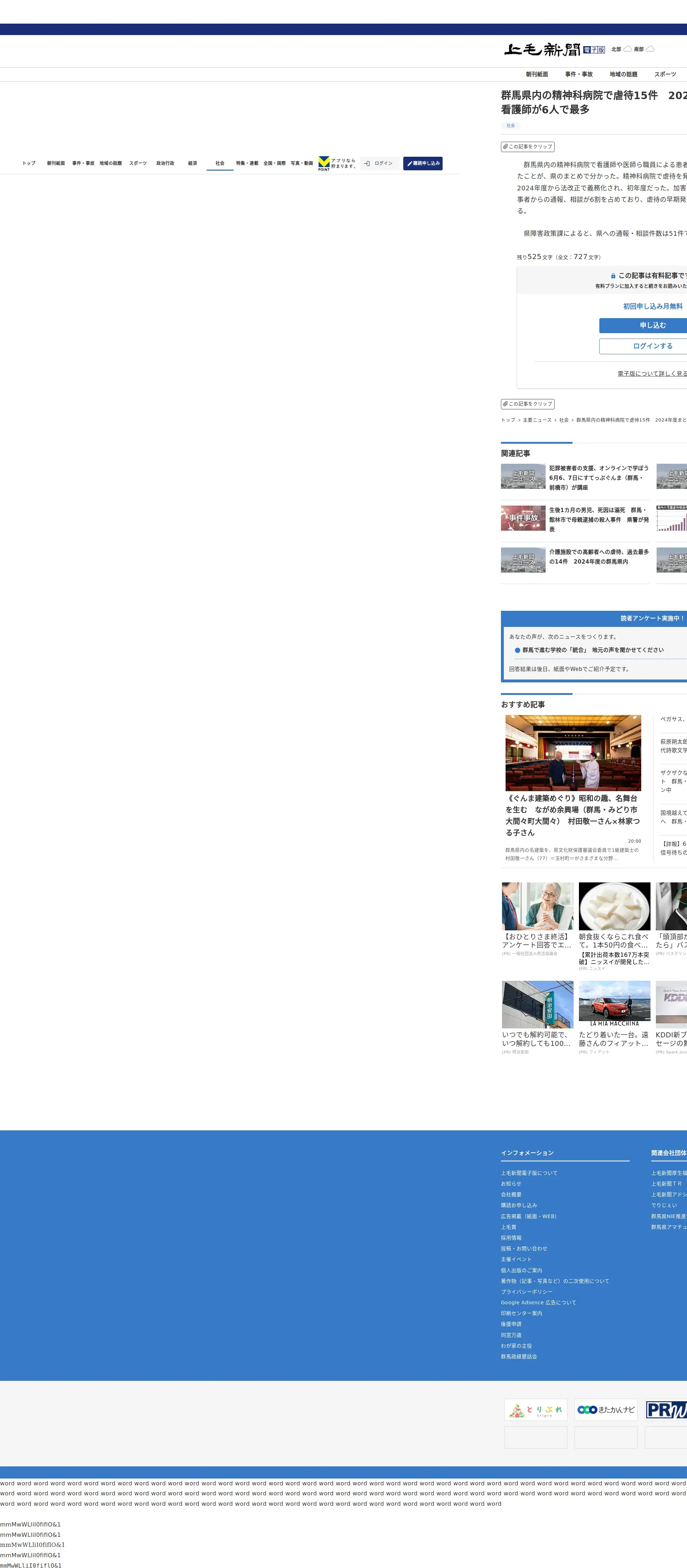Screen dimensions: 687x1568
Task: Click この記事をクリップ above the article body
Action: click(x=527, y=147)
